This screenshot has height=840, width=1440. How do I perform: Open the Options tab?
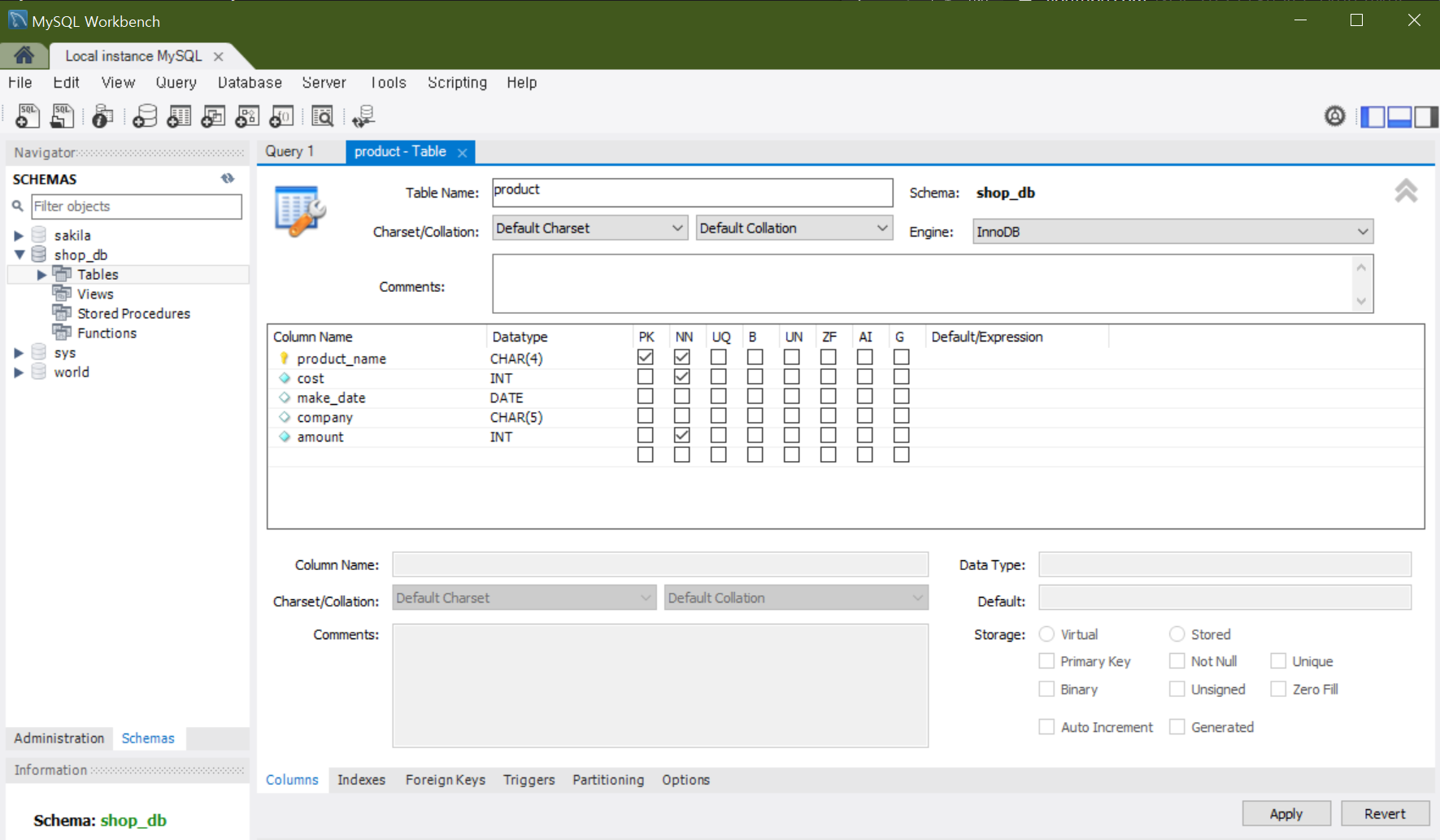click(685, 780)
